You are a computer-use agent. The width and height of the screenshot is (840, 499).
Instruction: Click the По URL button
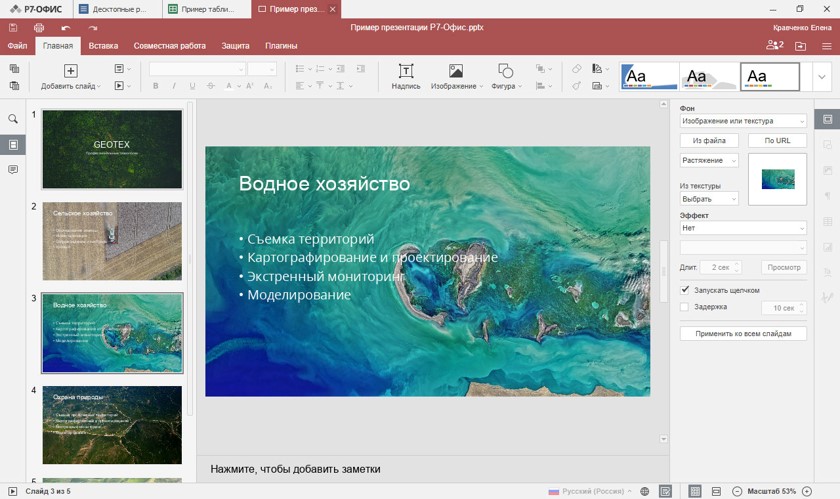point(777,140)
